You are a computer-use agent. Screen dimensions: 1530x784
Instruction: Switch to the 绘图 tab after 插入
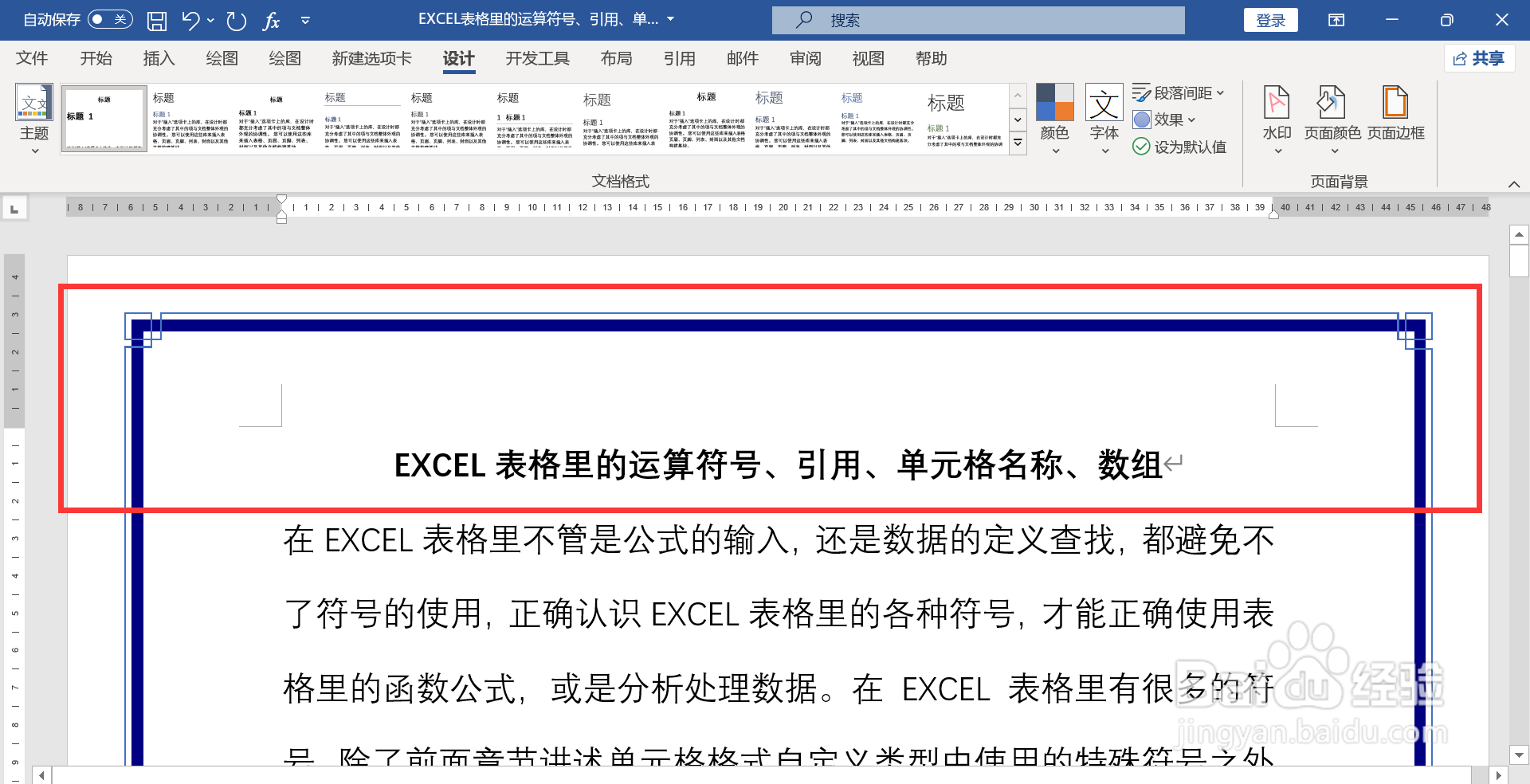click(222, 58)
